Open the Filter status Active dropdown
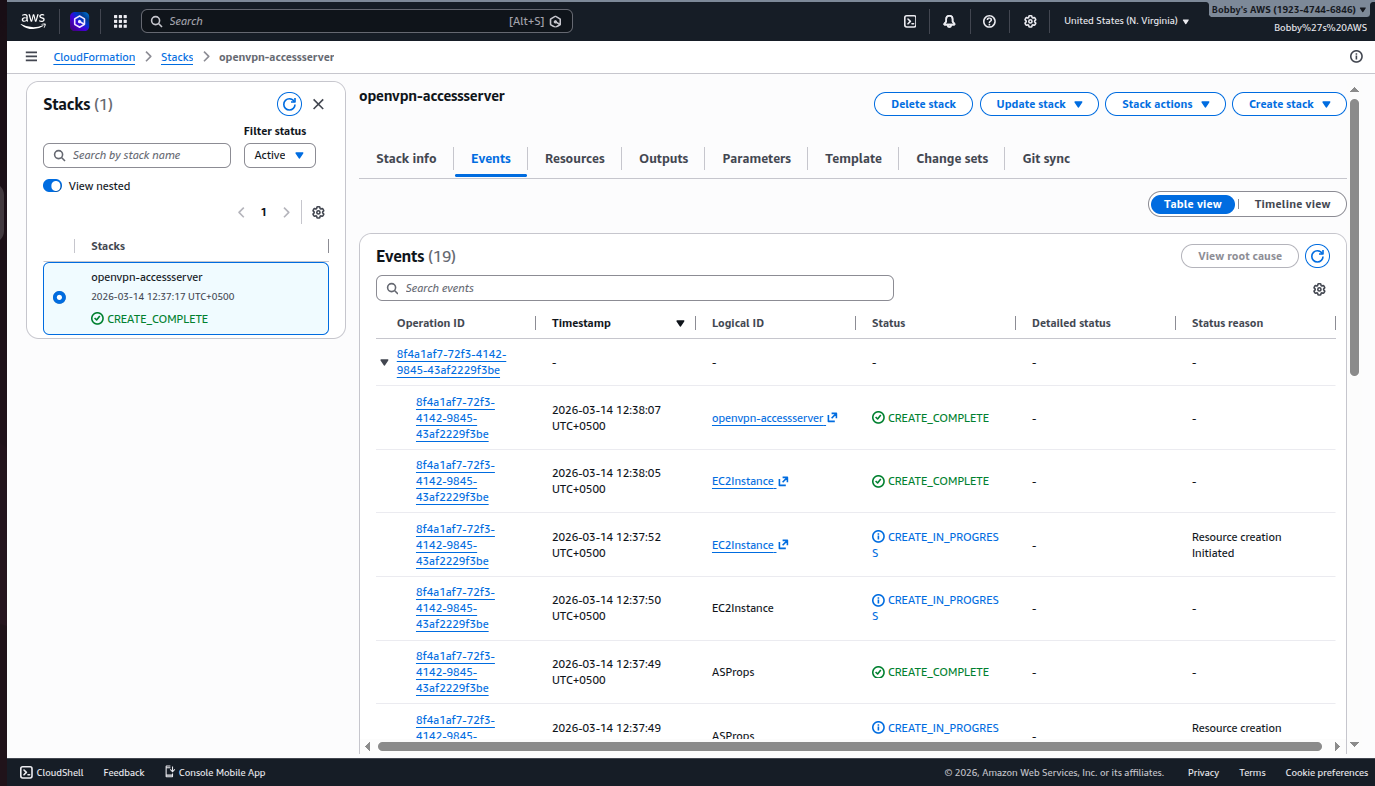Viewport: 1375px width, 786px height. click(279, 155)
